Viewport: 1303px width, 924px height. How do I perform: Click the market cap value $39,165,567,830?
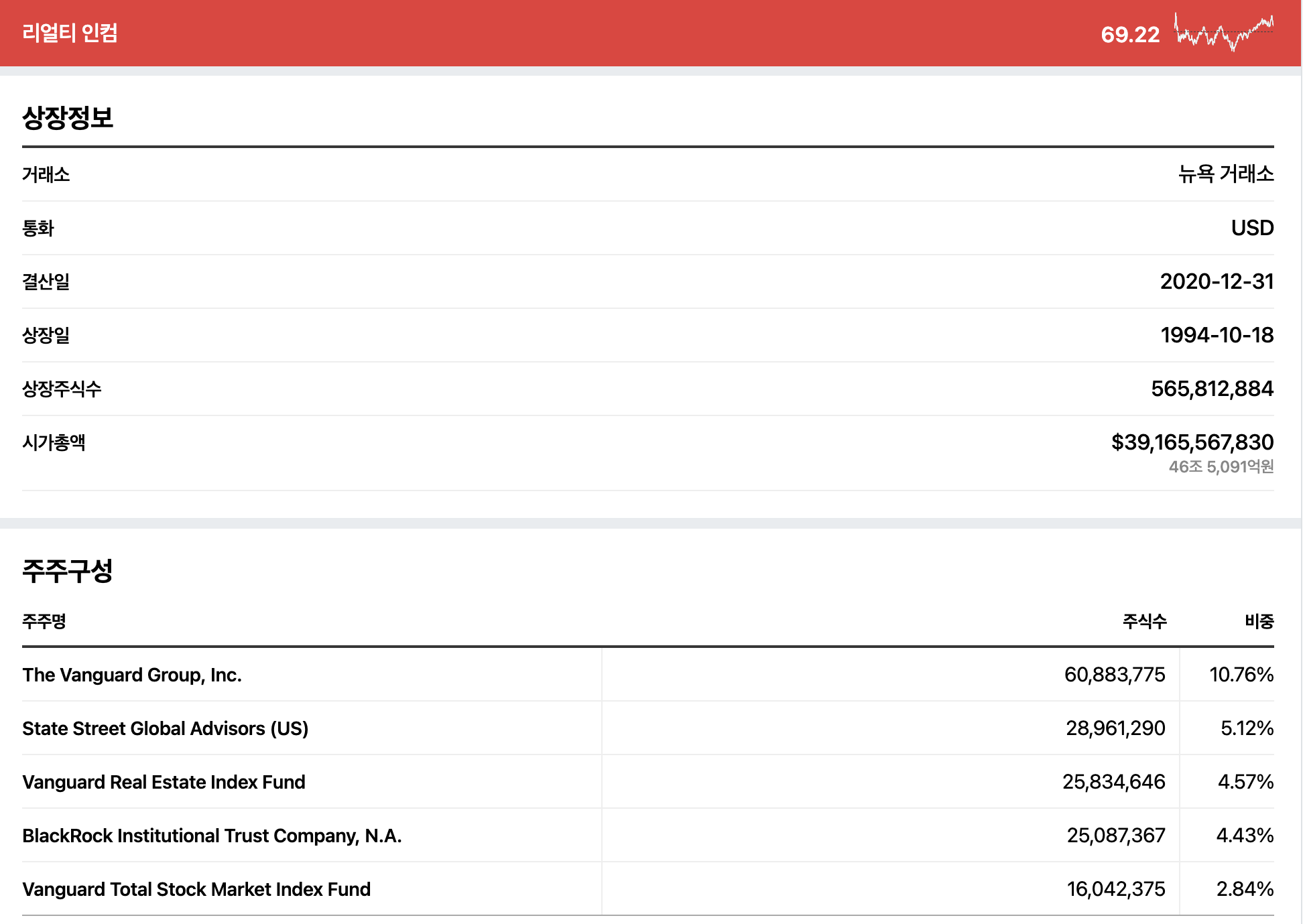click(x=1192, y=442)
